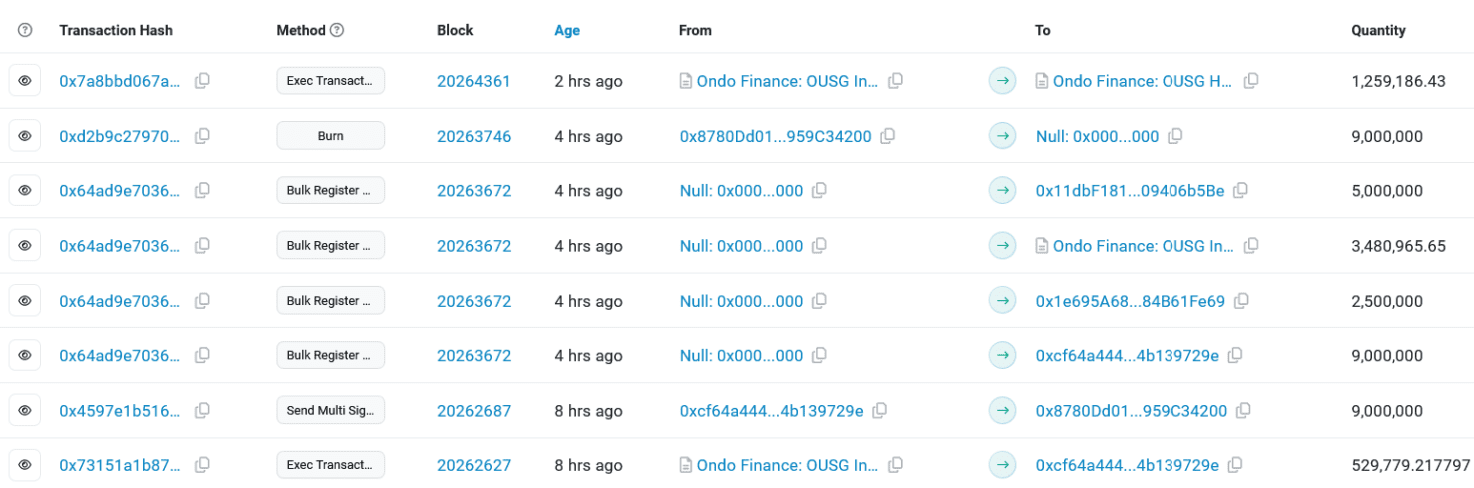Open transaction 0xd2b9c27970 details
The height and width of the screenshot is (488, 1474).
[x=120, y=136]
